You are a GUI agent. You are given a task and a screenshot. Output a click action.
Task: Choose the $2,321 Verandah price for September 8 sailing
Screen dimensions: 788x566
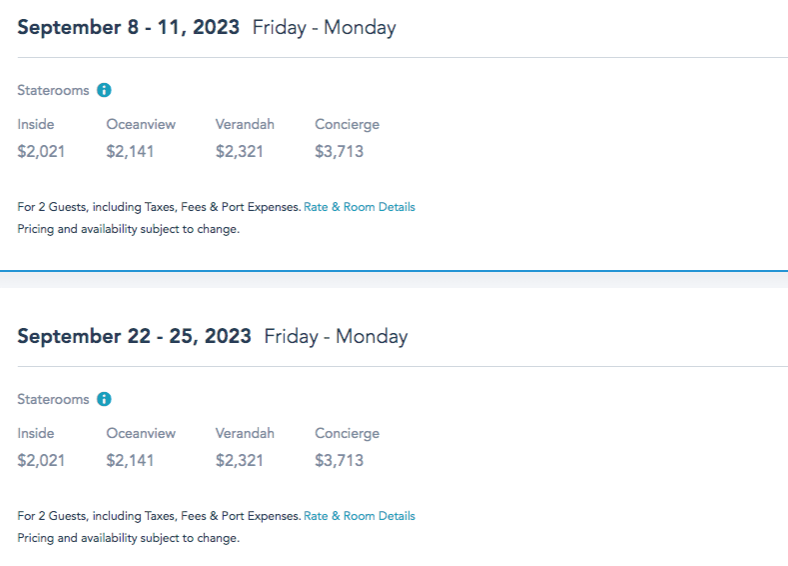coord(241,152)
